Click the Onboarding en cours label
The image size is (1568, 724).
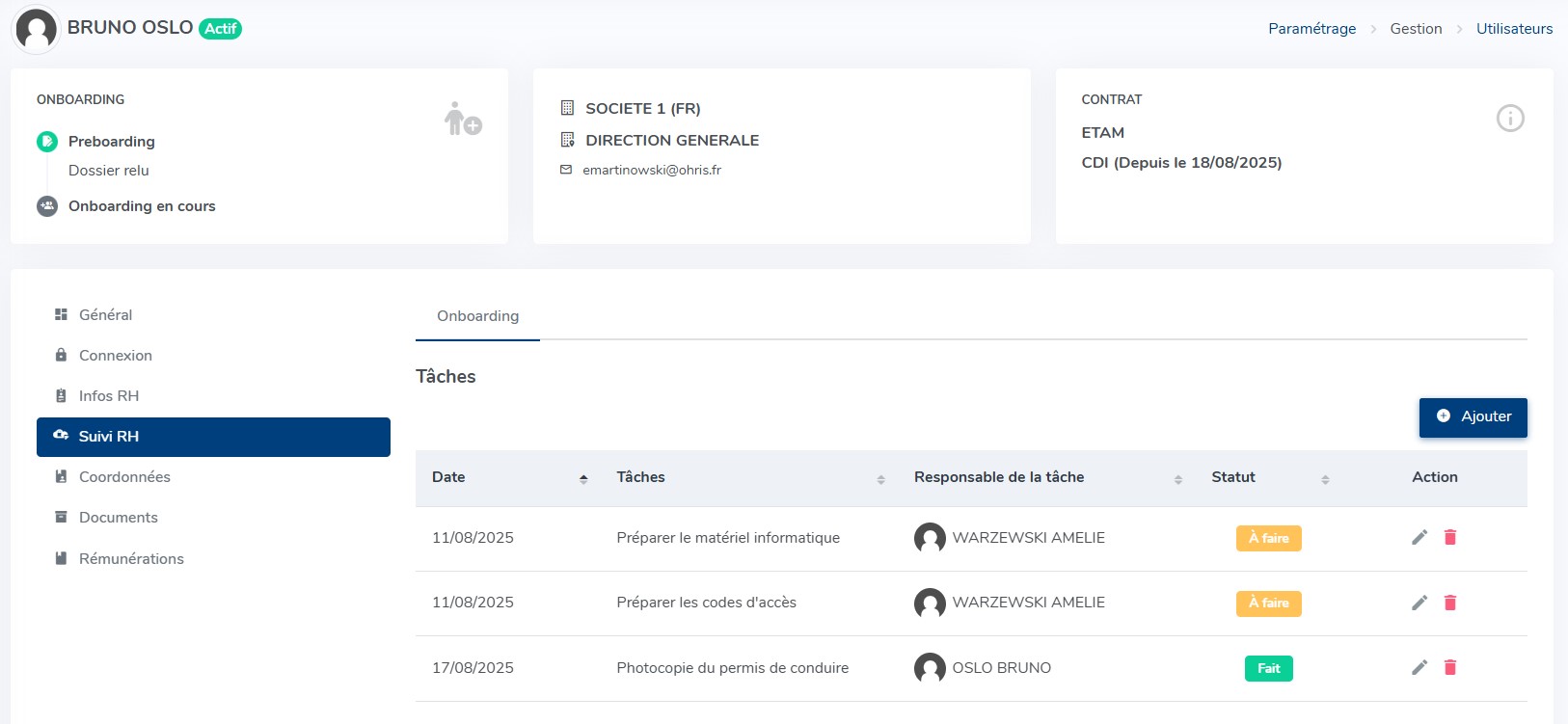(x=142, y=206)
